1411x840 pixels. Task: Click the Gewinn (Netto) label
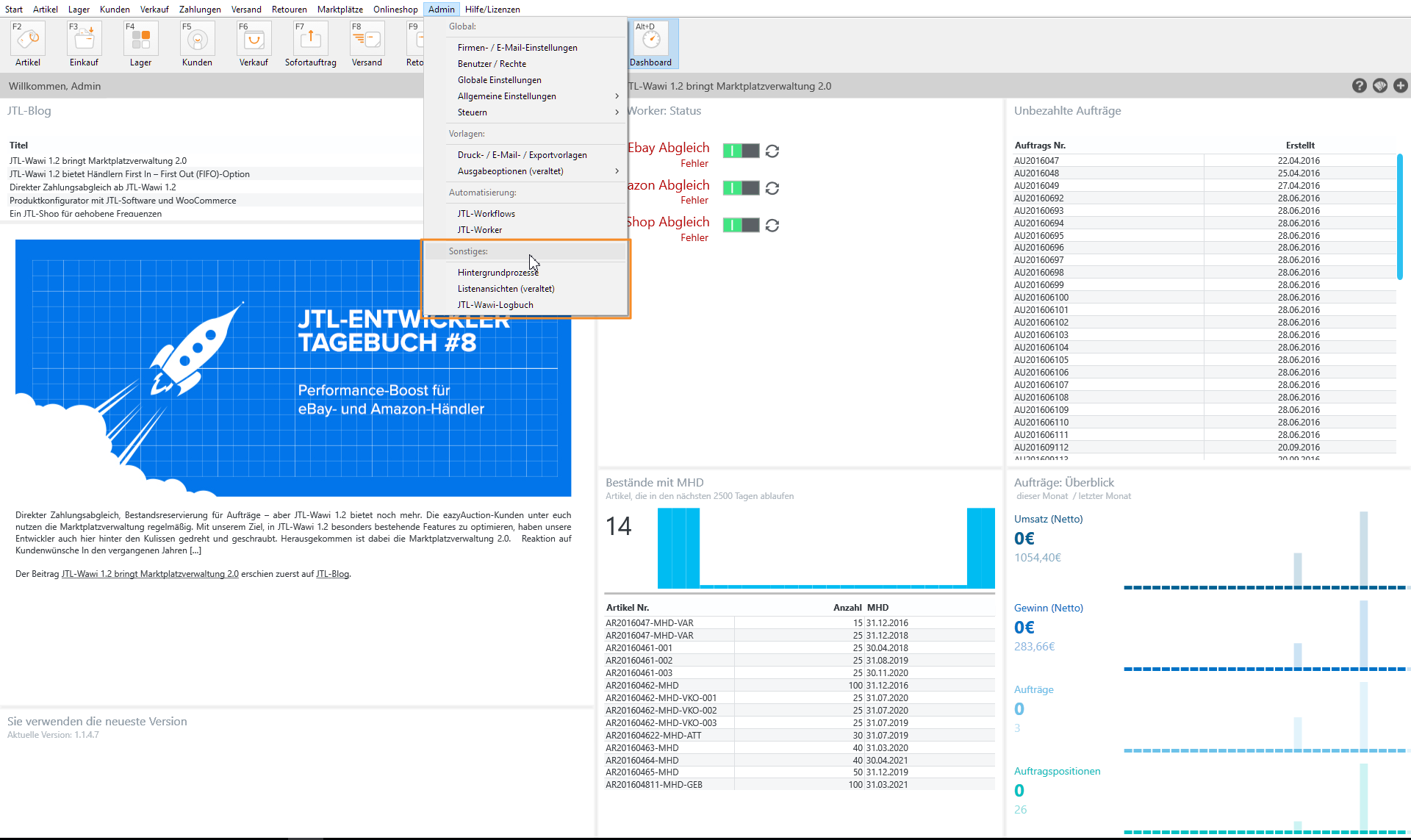pos(1049,608)
